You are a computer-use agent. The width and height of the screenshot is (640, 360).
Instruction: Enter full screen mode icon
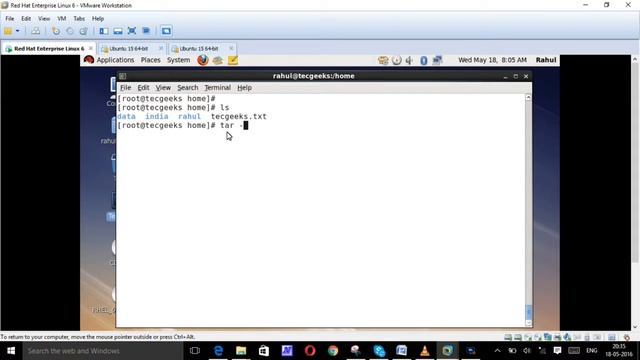[x=132, y=31]
